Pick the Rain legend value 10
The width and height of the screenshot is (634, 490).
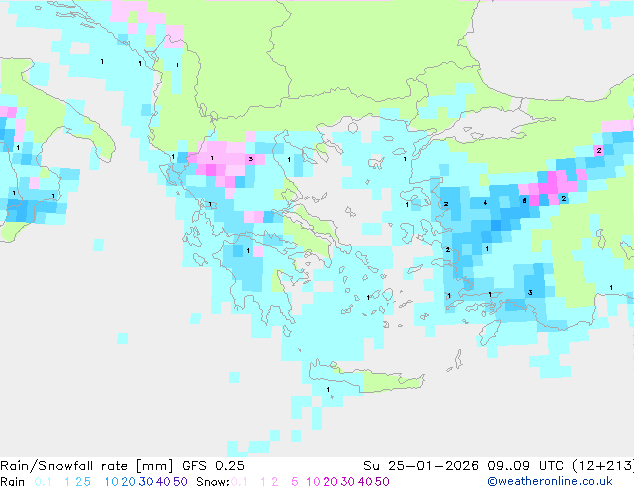[x=111, y=482]
